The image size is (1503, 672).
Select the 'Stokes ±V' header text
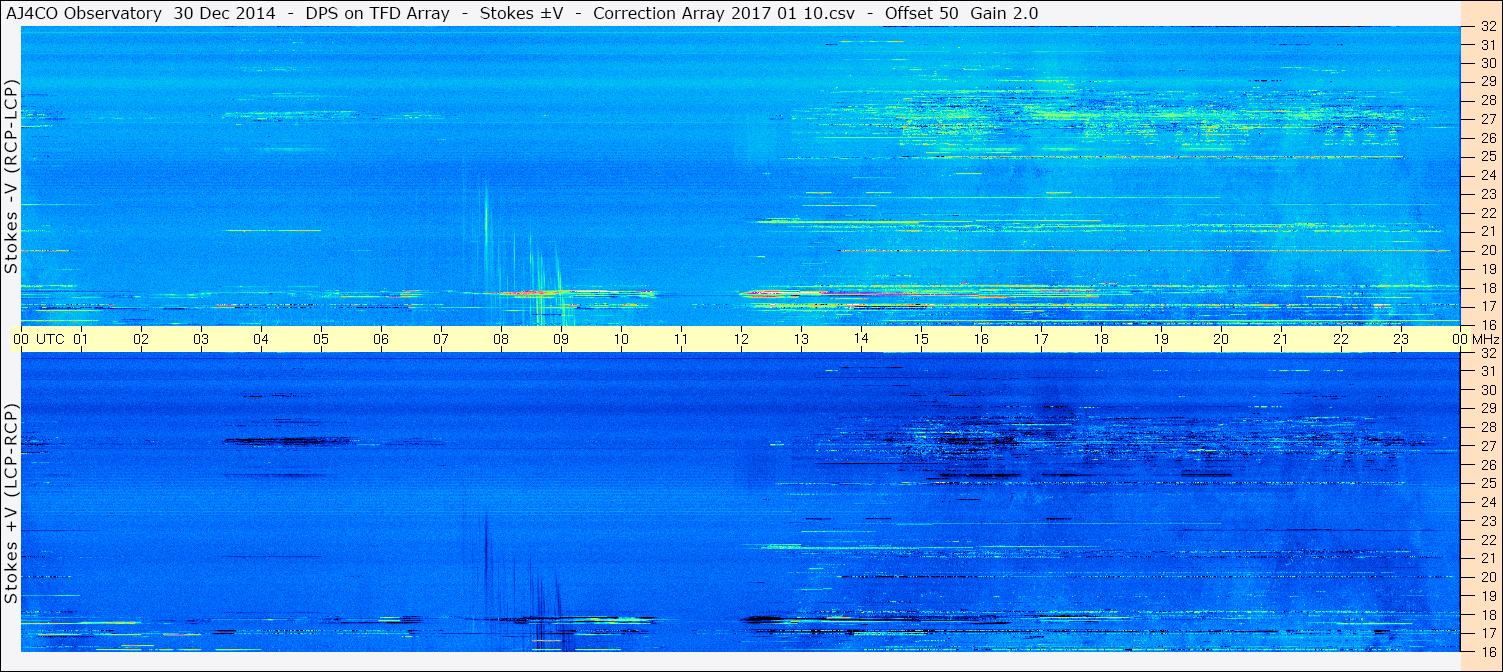click(521, 13)
